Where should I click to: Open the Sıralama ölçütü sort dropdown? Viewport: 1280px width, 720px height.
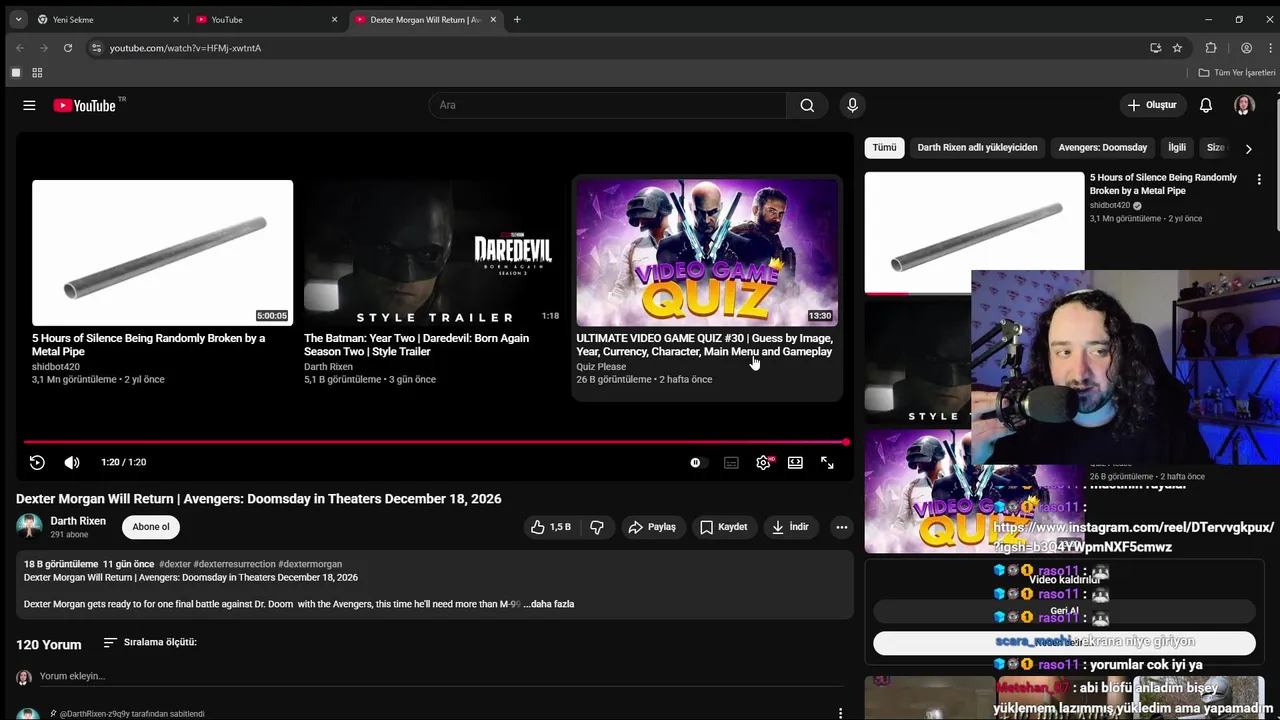point(150,642)
